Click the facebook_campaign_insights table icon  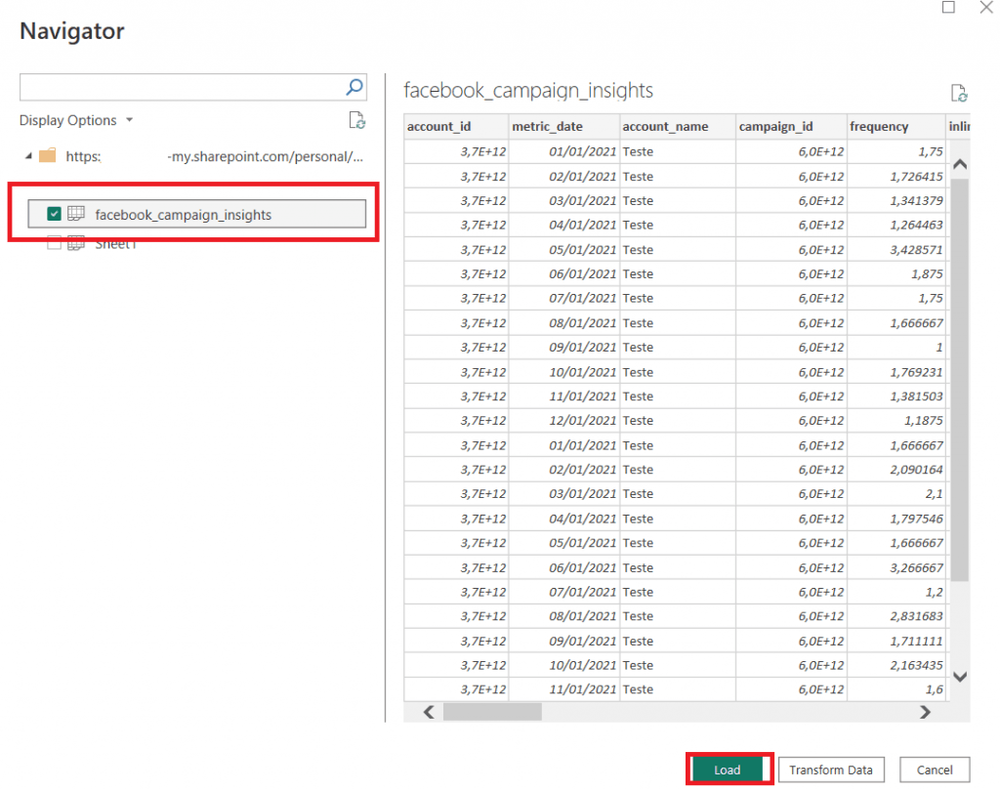point(75,213)
